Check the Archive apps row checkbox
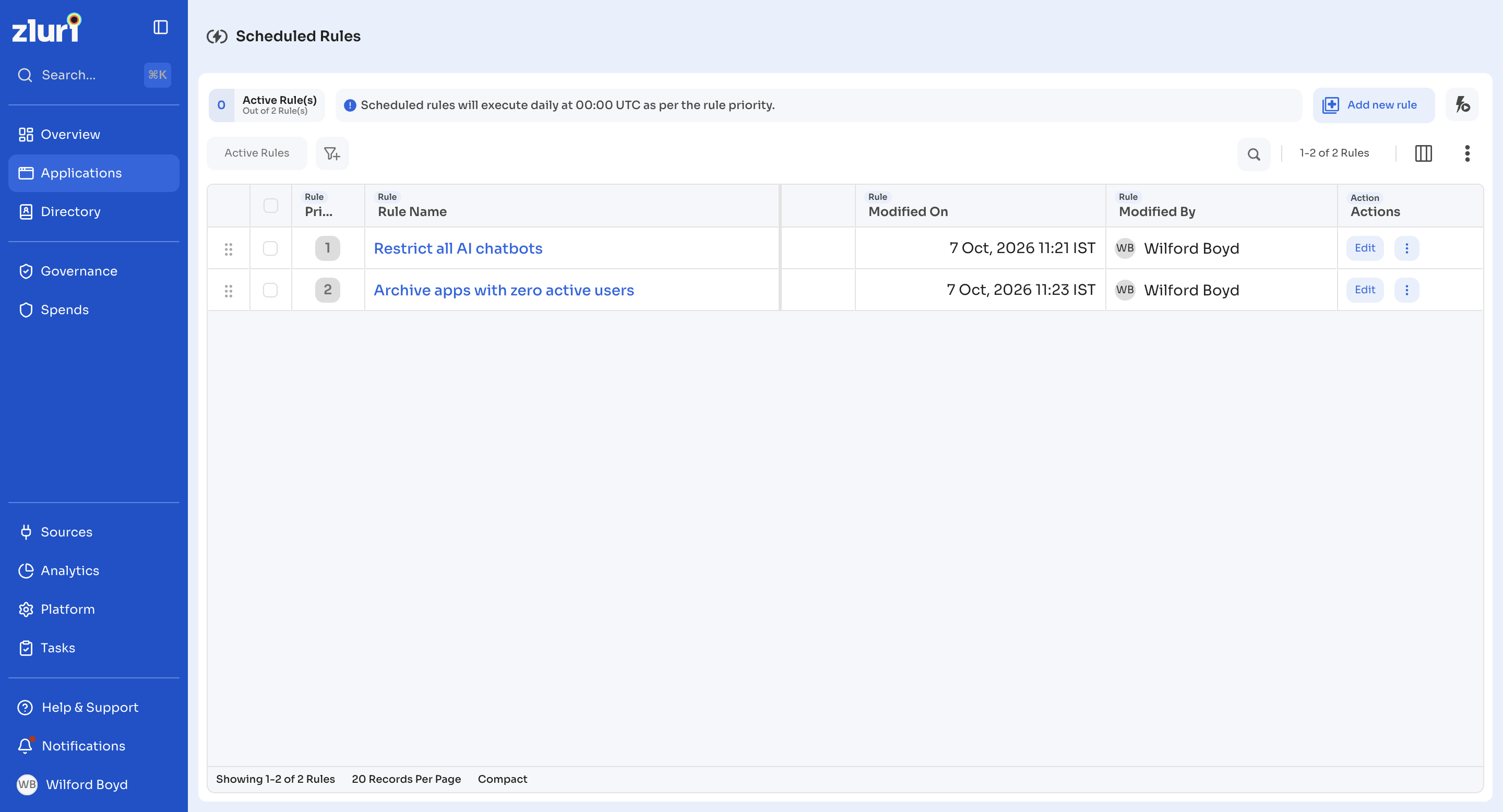Screen dimensions: 1503x812 [x=270, y=290]
